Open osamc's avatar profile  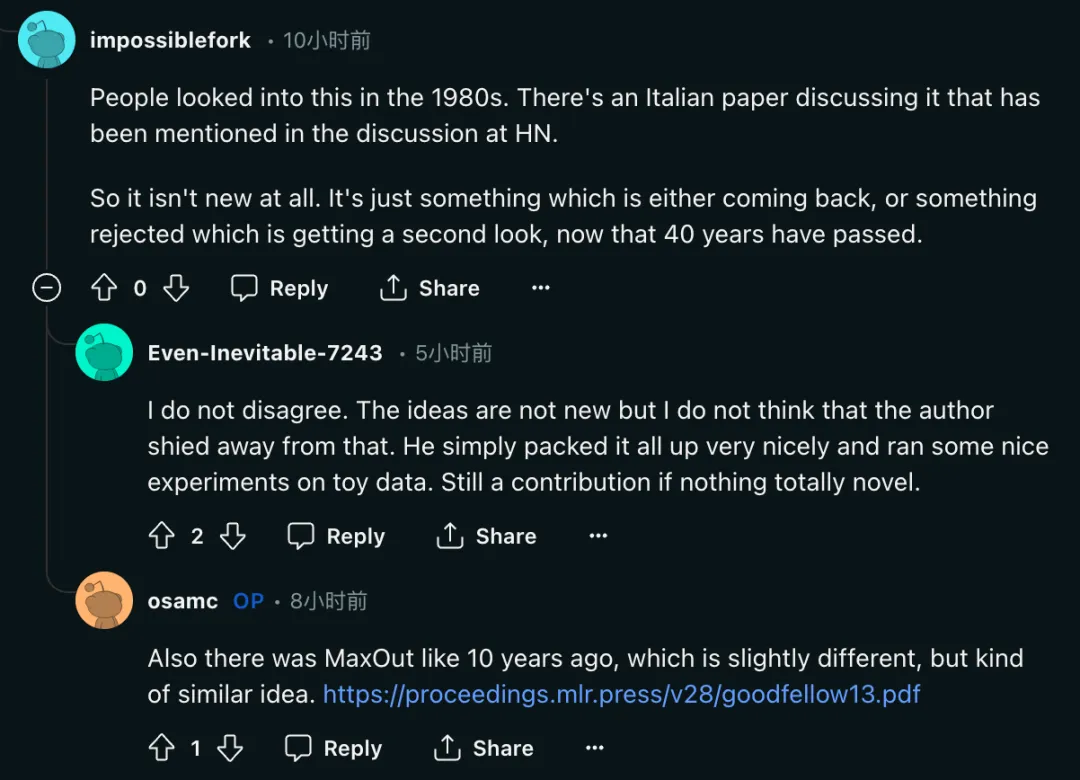pyautogui.click(x=104, y=600)
